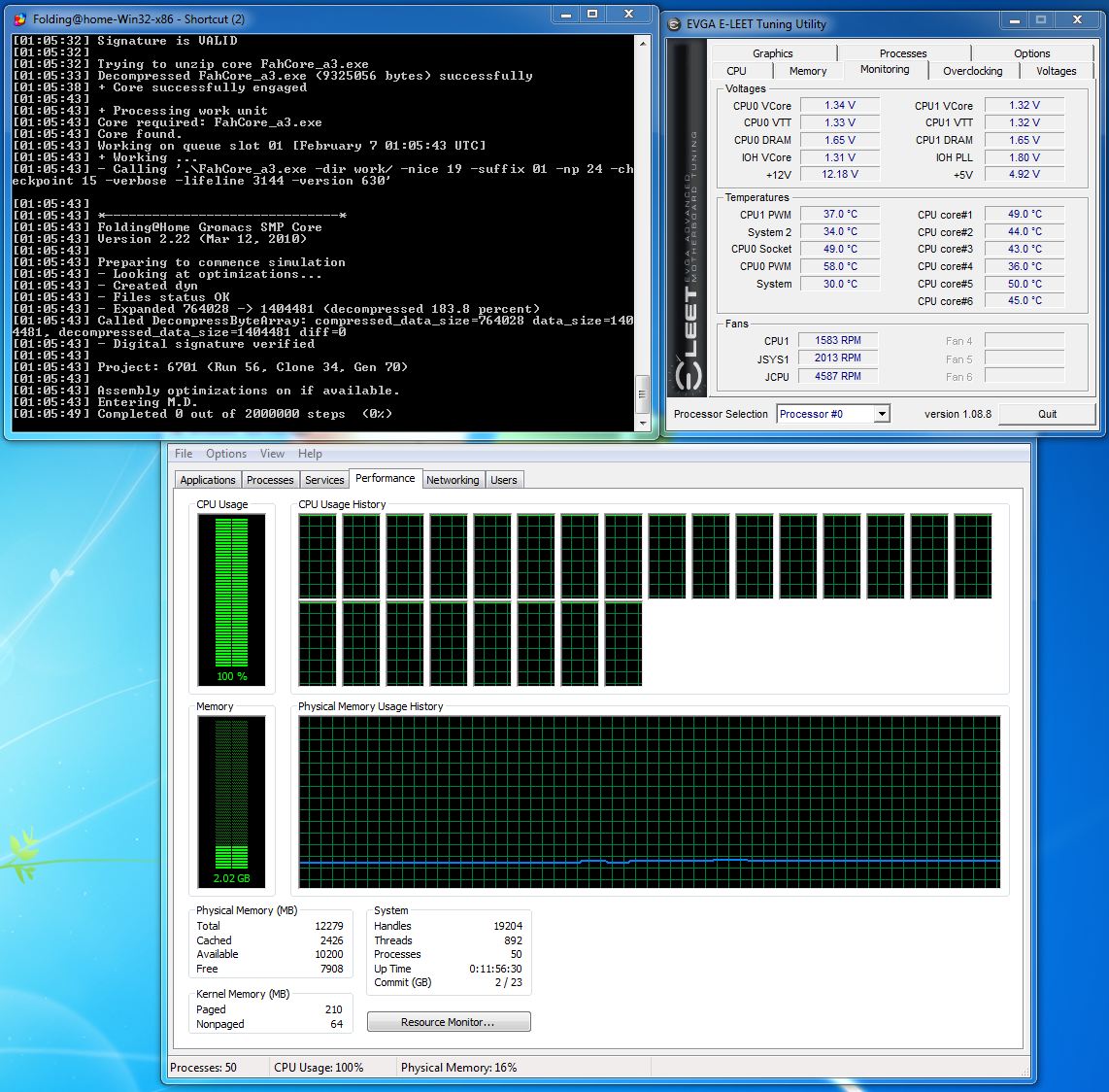Open the View menu in Task Manager
The width and height of the screenshot is (1109, 1092).
(272, 454)
